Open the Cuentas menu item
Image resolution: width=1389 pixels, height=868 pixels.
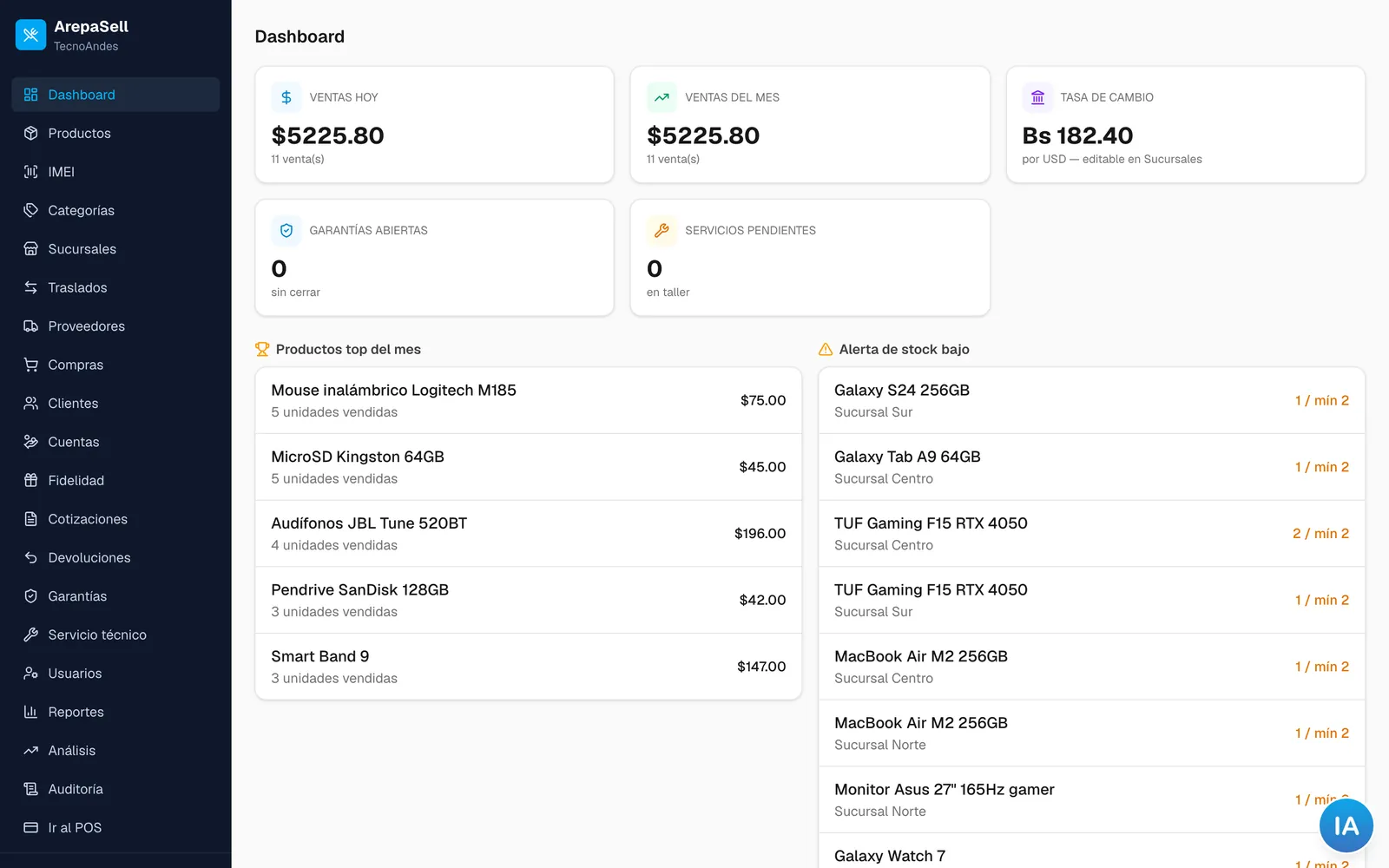click(x=115, y=442)
